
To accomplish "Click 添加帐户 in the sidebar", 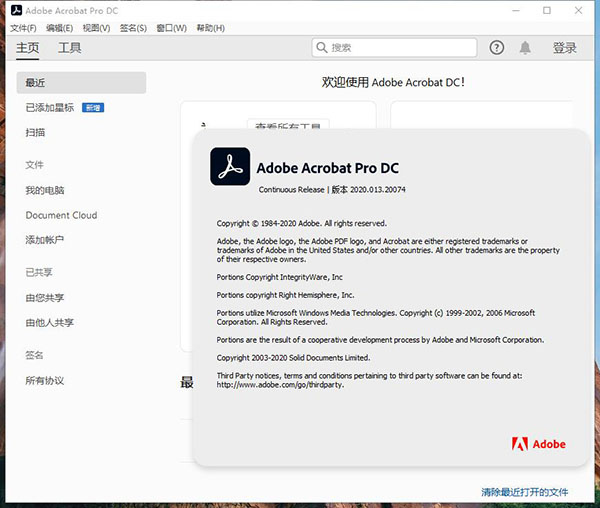I will coord(45,240).
